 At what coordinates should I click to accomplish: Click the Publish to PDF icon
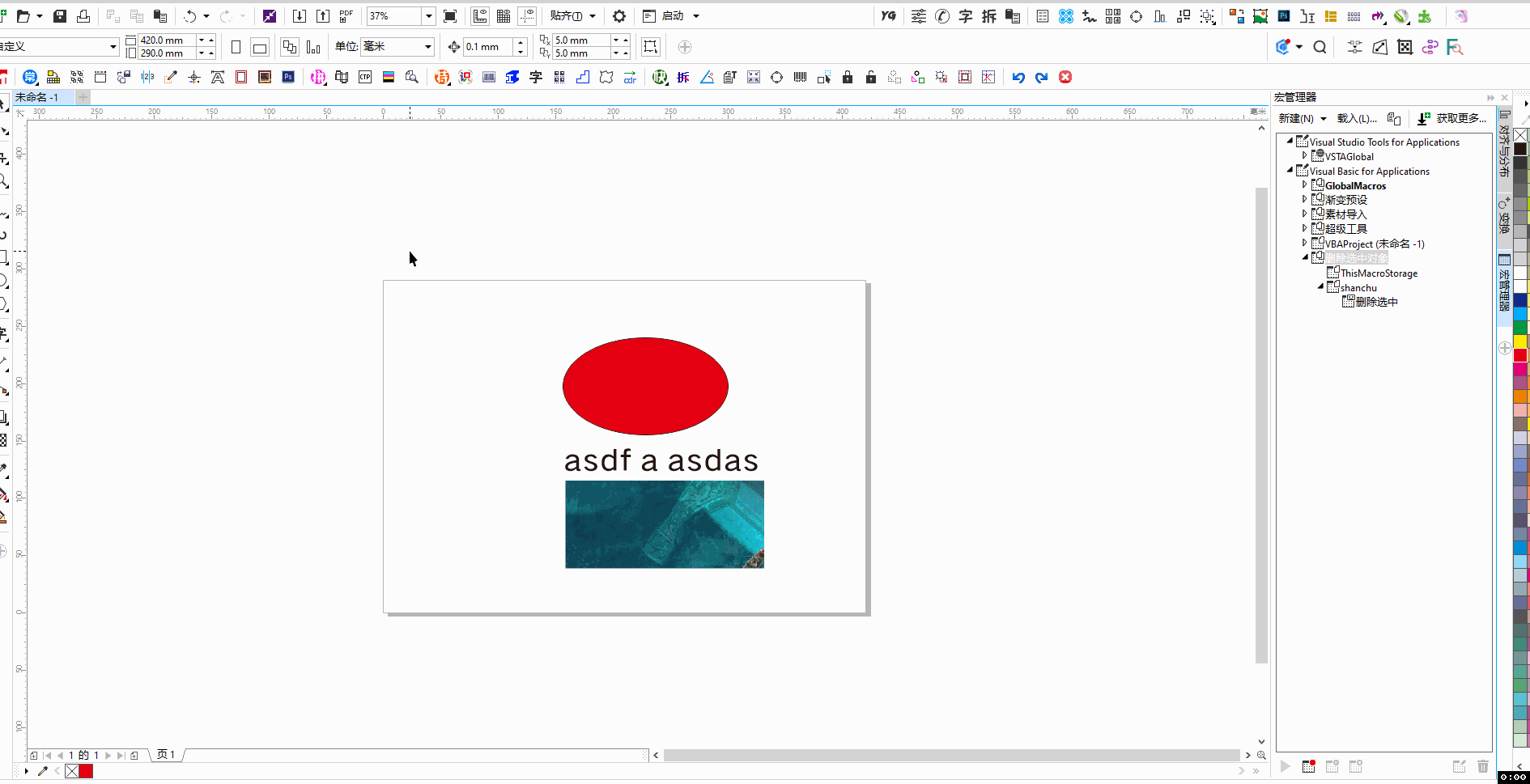[x=346, y=16]
